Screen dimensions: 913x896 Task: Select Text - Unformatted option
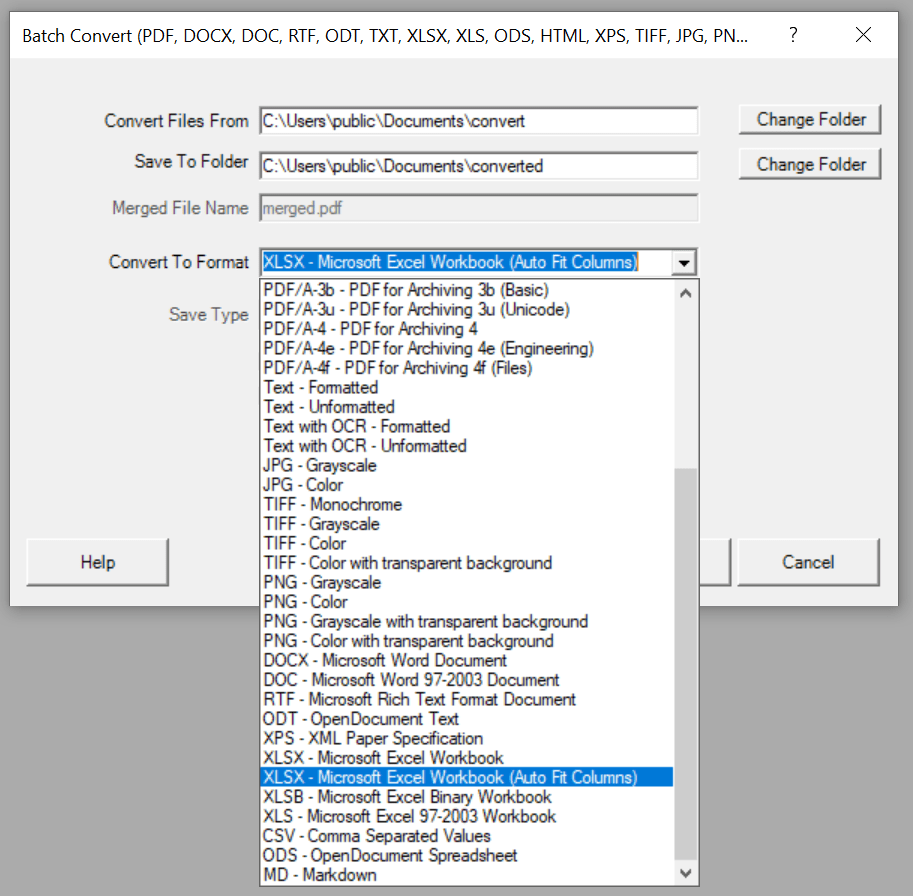click(466, 407)
